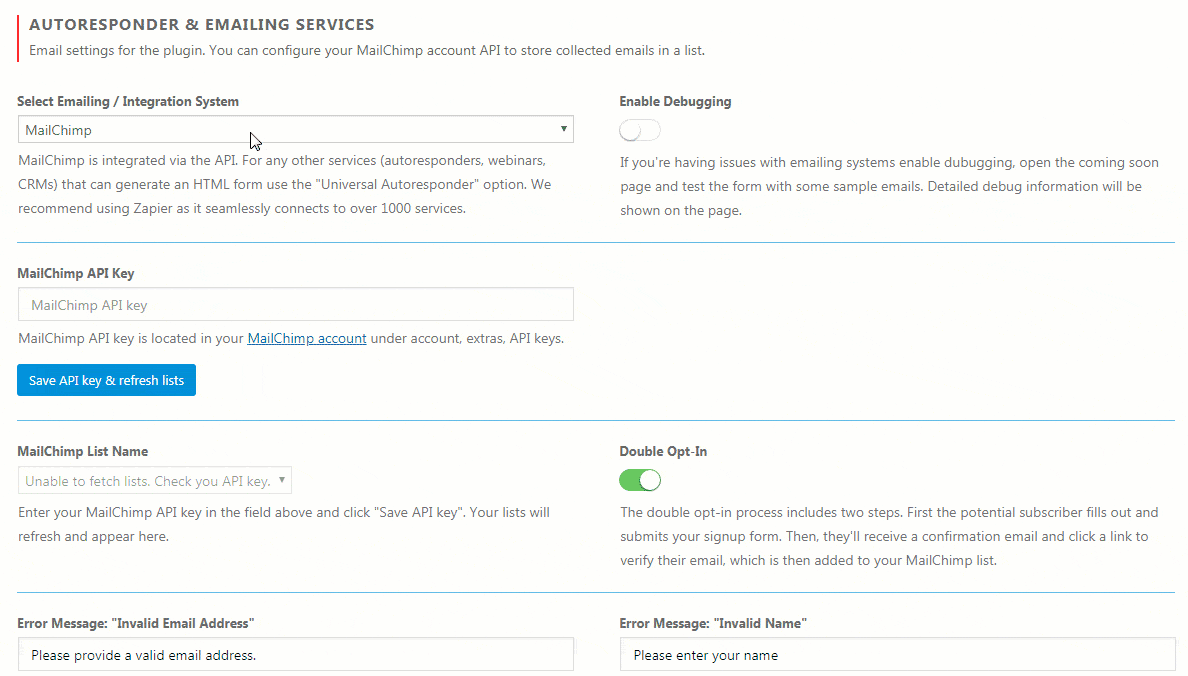Open the Emailing / Integration System dropdown showing MailChimp
Screen dimensions: 1188x676
click(295, 130)
